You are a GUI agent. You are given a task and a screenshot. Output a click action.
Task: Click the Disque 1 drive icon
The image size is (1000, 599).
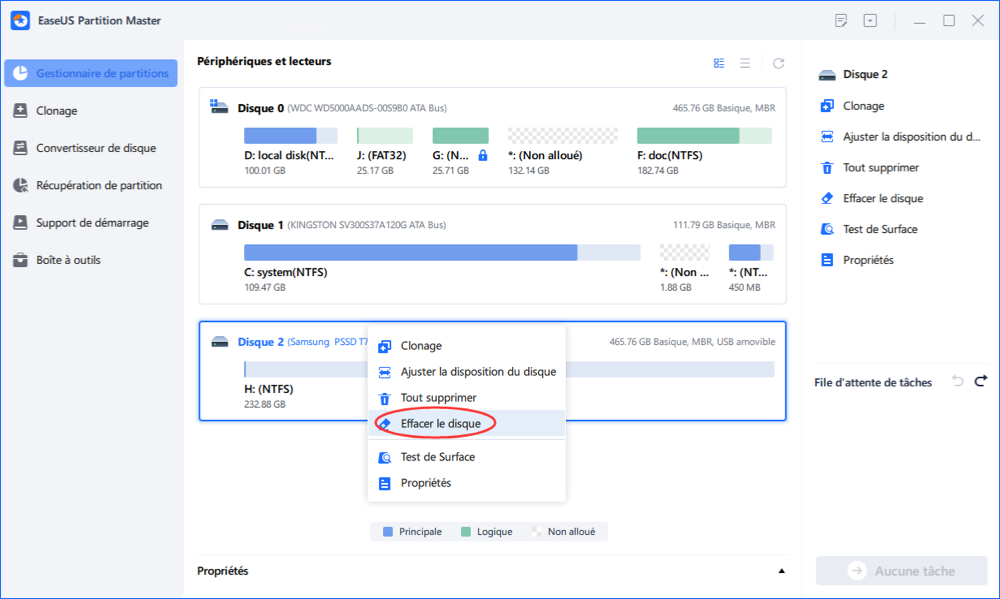220,225
